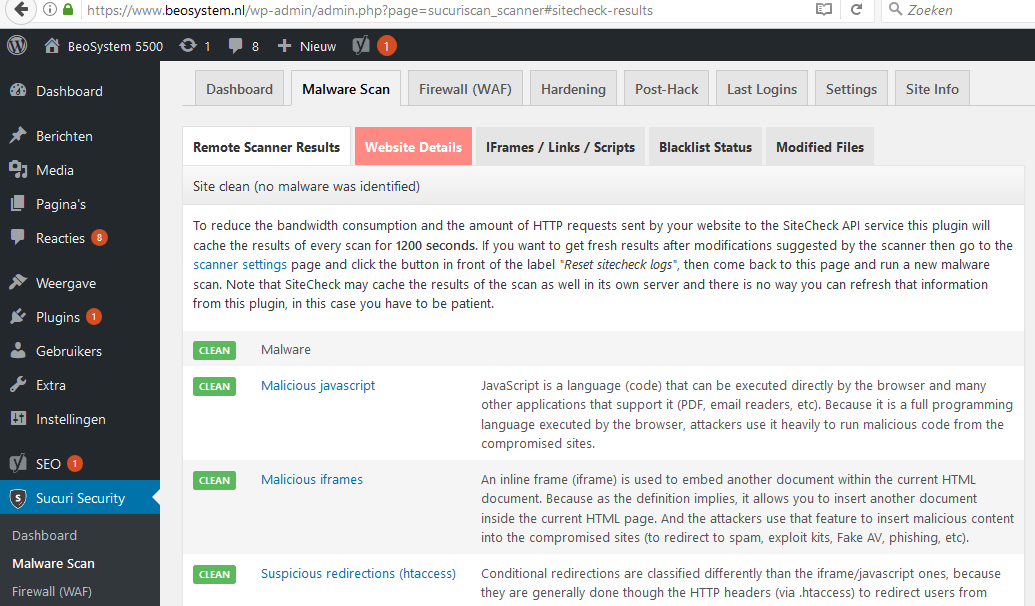The height and width of the screenshot is (606, 1035).
Task: Open the Post-Hack tab
Action: 666,88
